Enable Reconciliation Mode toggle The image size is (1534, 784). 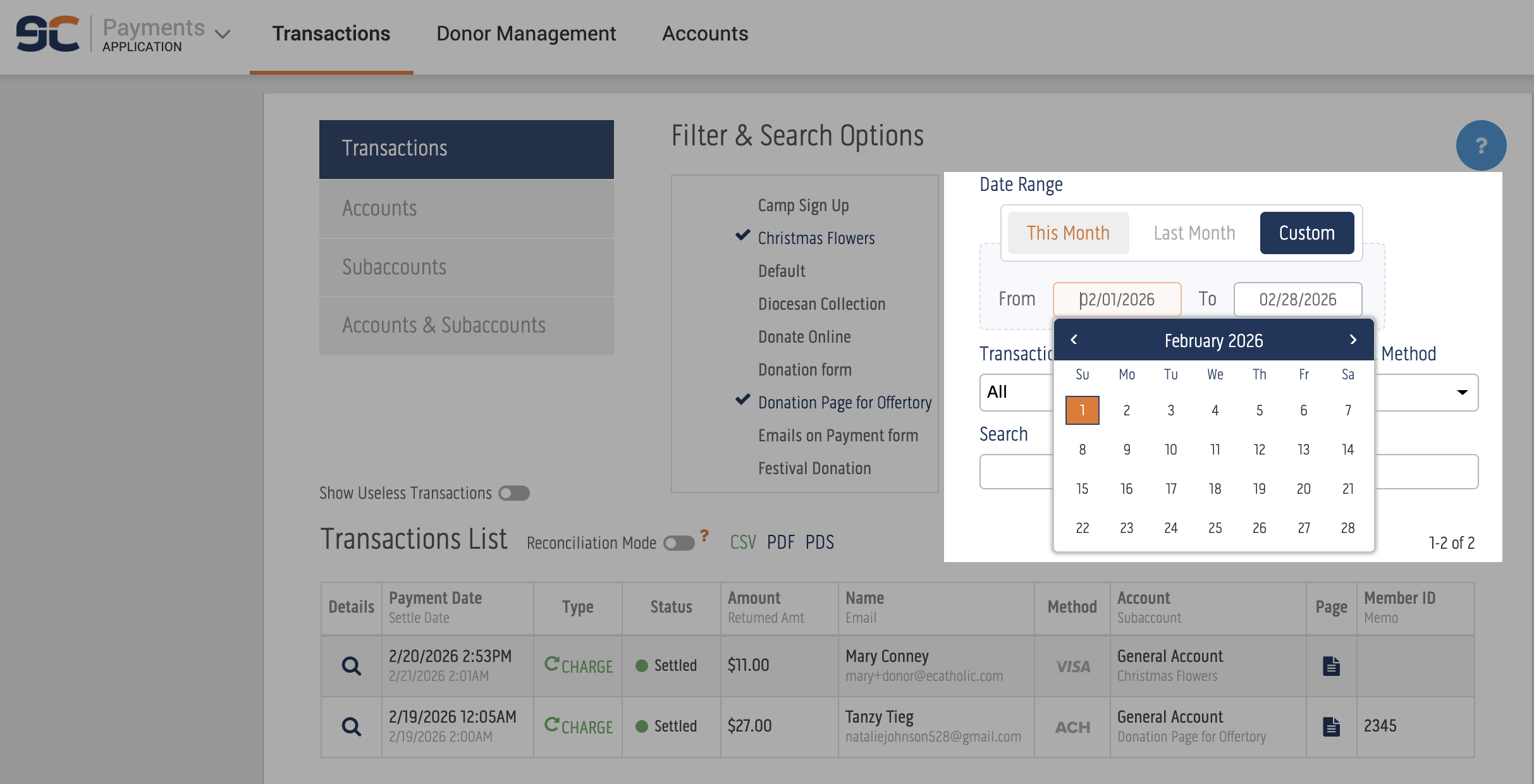tap(678, 543)
